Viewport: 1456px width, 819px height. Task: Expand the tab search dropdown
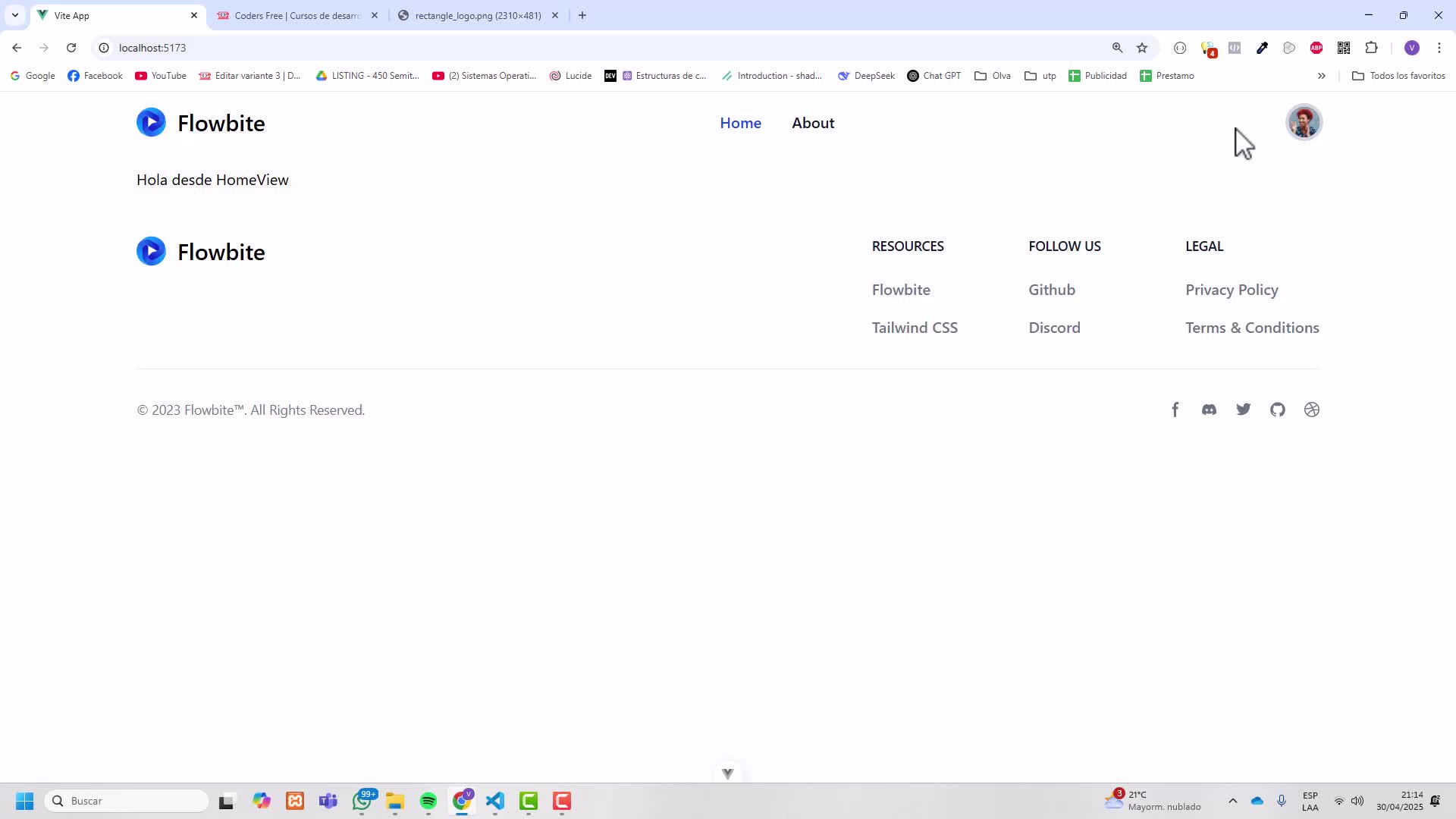point(15,15)
